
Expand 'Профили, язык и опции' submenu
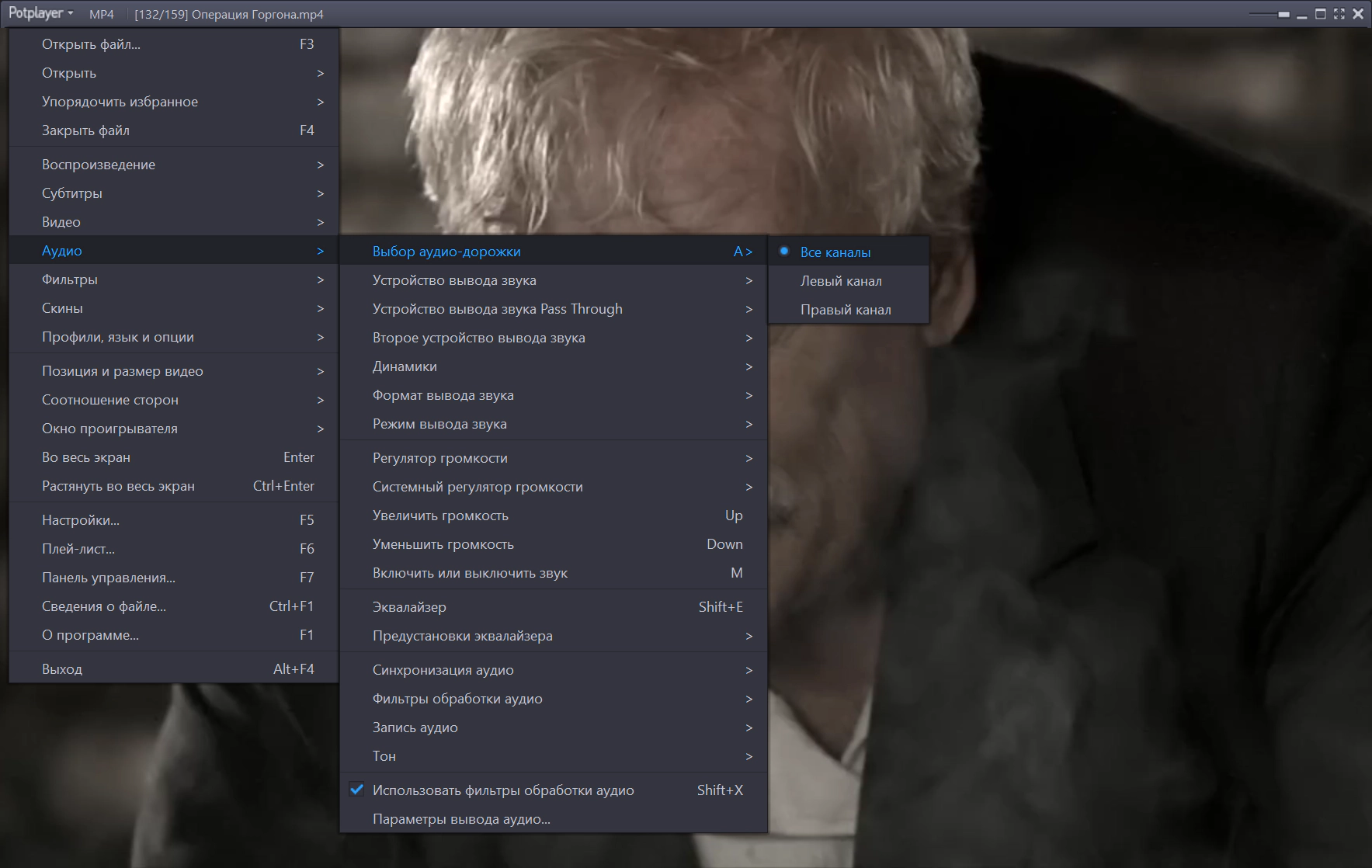pyautogui.click(x=174, y=337)
